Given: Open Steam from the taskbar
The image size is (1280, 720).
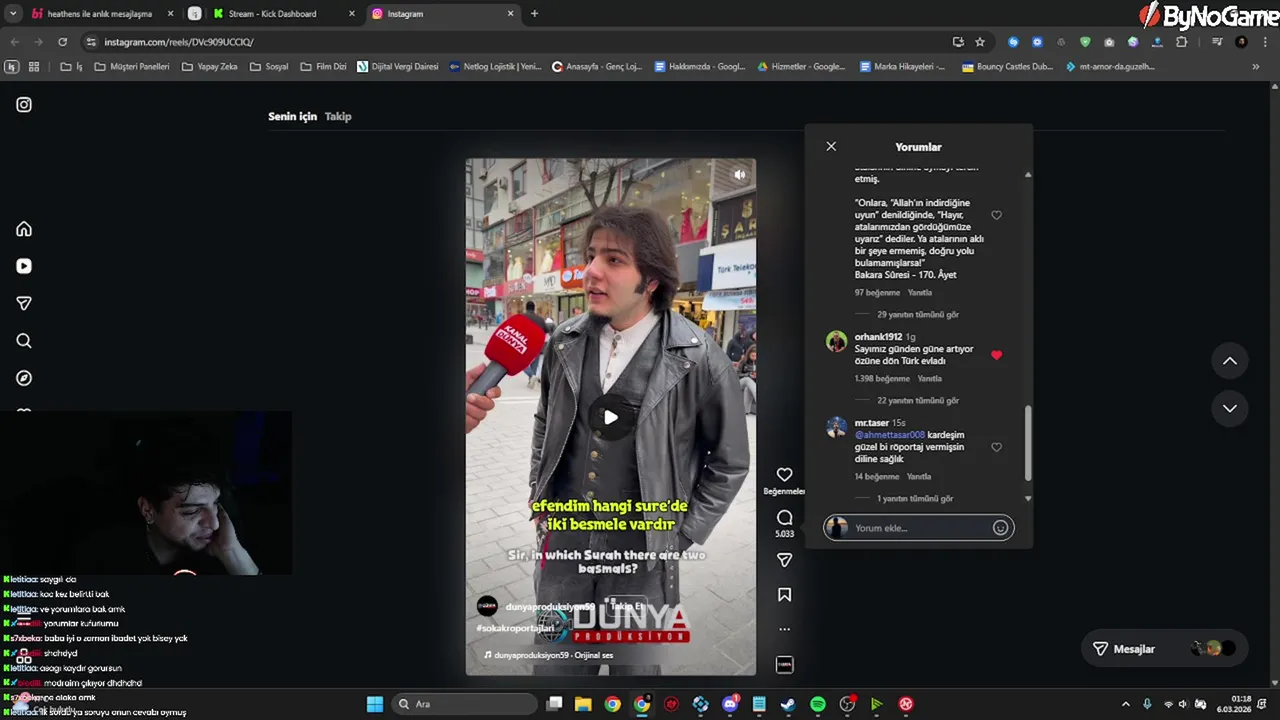Looking at the screenshot, I should coord(788,704).
